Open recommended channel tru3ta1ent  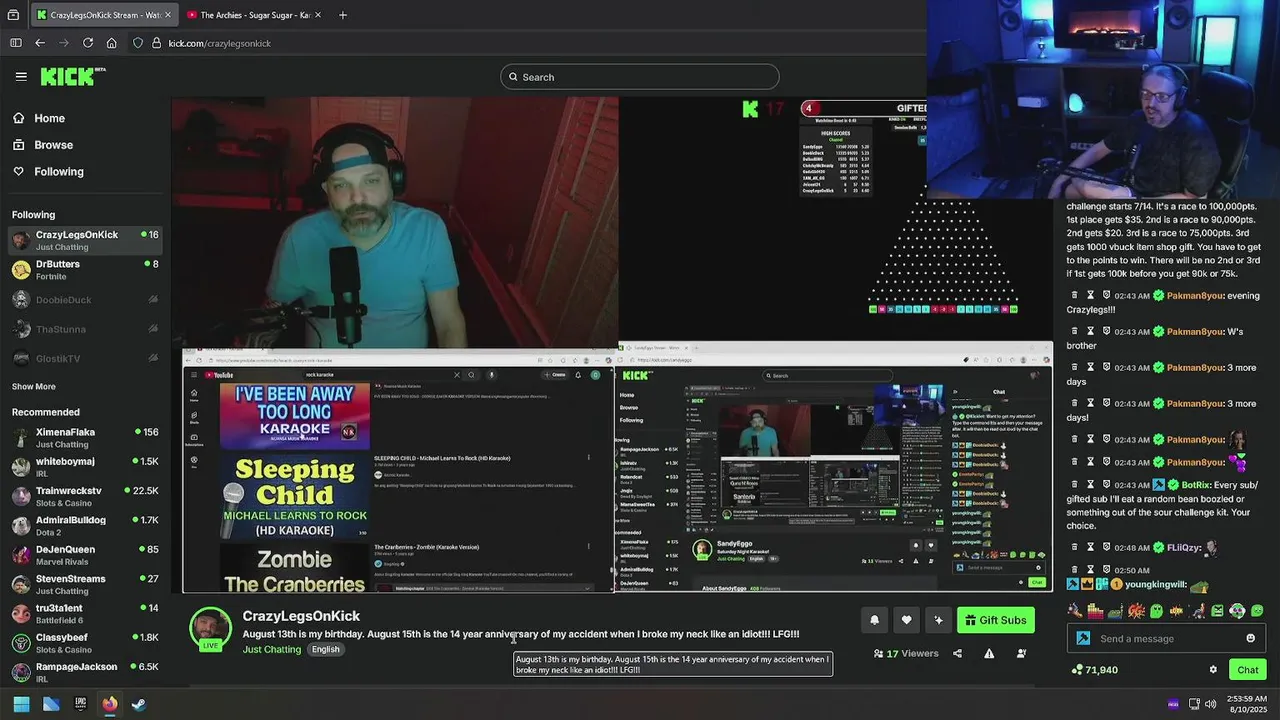click(86, 614)
